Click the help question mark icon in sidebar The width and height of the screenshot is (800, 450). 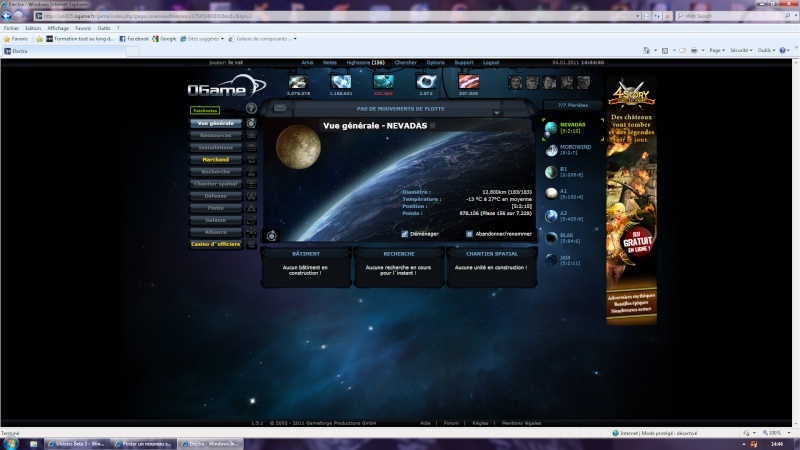pos(251,108)
